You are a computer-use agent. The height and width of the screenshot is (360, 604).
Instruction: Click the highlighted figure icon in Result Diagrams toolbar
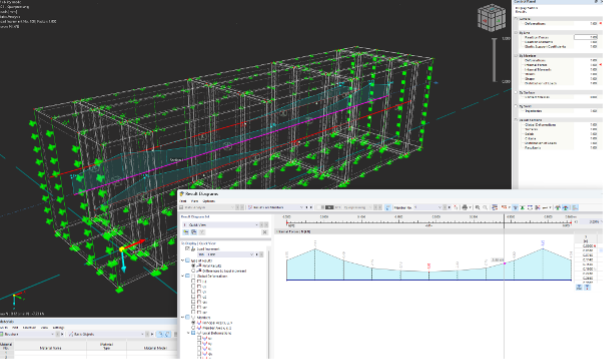click(565, 208)
